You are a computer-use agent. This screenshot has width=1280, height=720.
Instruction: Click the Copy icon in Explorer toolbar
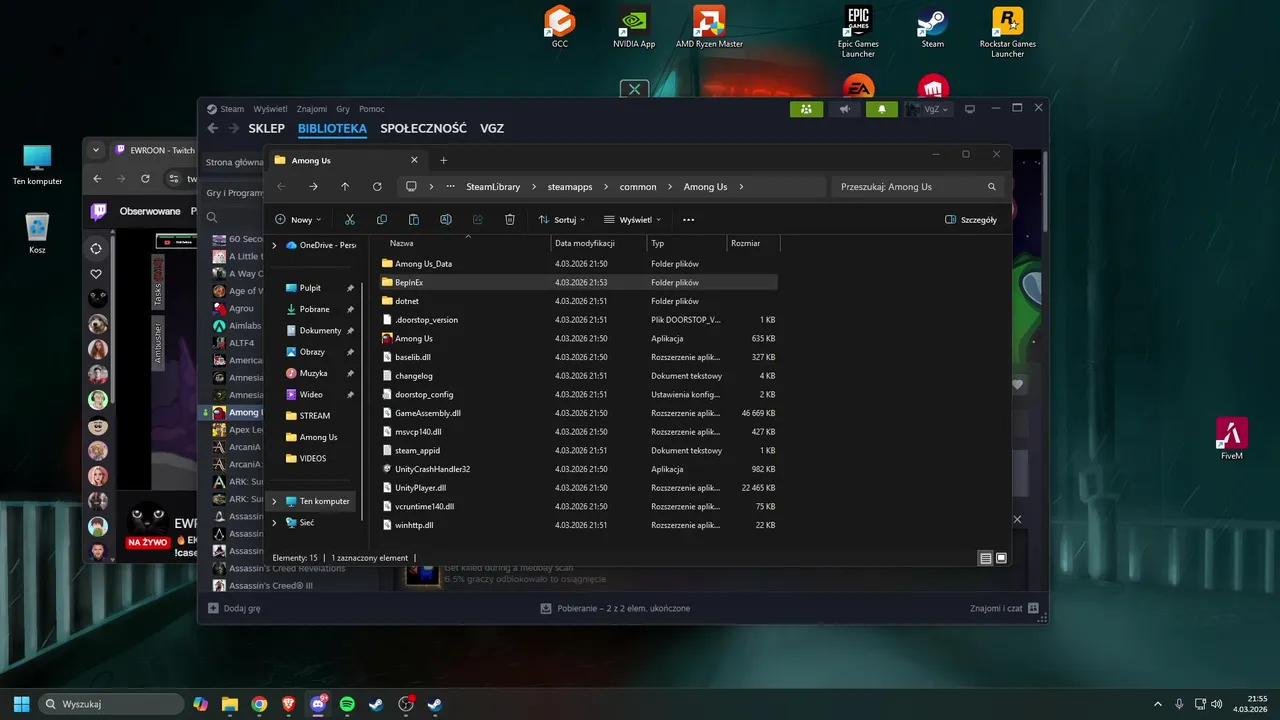(x=381, y=219)
